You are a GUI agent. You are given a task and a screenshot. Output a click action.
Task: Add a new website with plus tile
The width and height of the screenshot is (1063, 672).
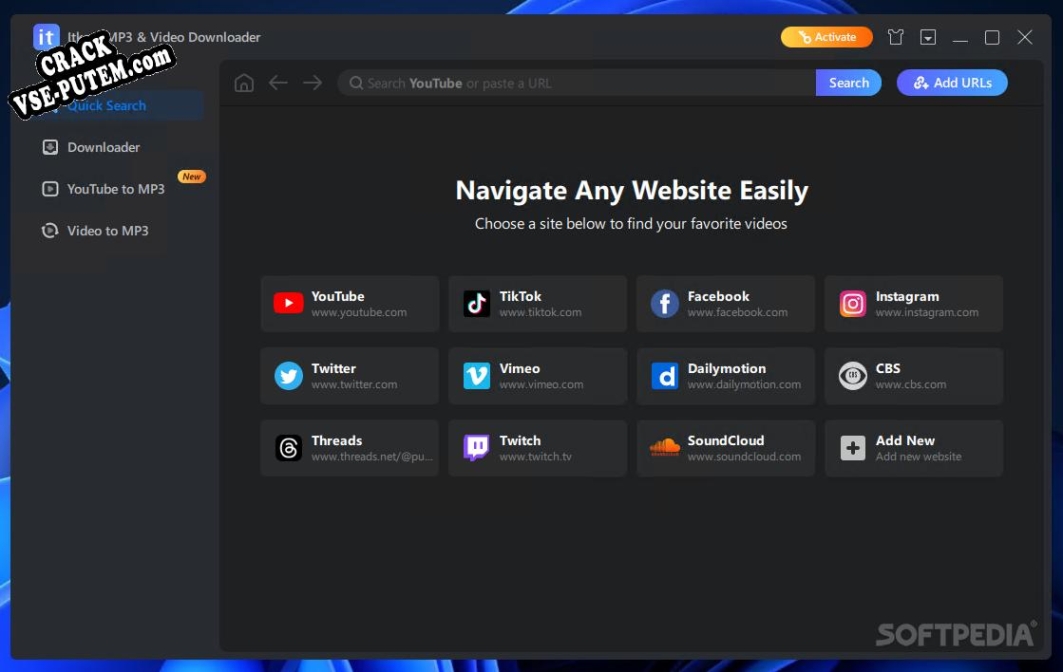click(914, 448)
